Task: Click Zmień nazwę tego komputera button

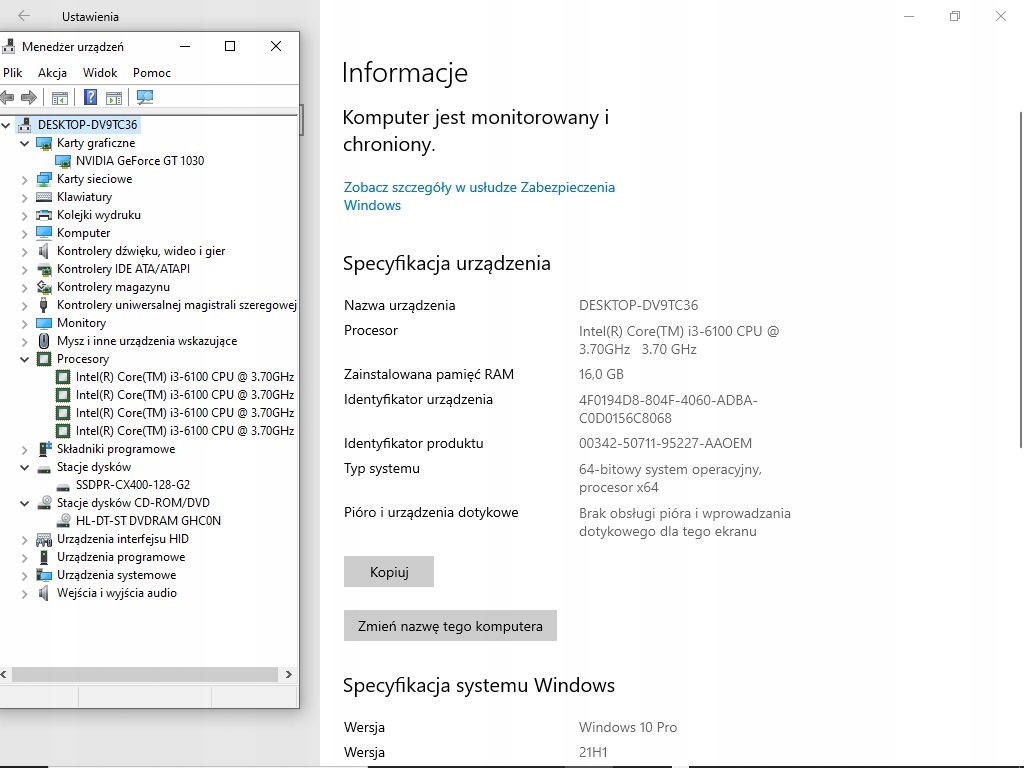Action: (x=450, y=626)
